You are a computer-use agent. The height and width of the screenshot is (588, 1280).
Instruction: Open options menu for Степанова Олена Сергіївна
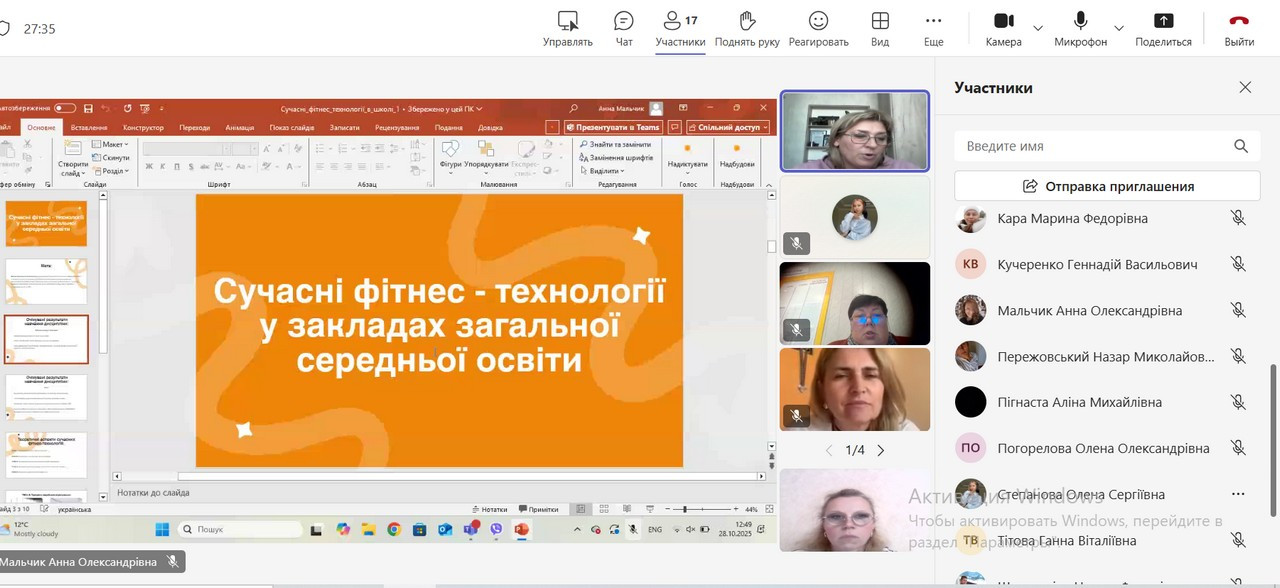(1238, 494)
